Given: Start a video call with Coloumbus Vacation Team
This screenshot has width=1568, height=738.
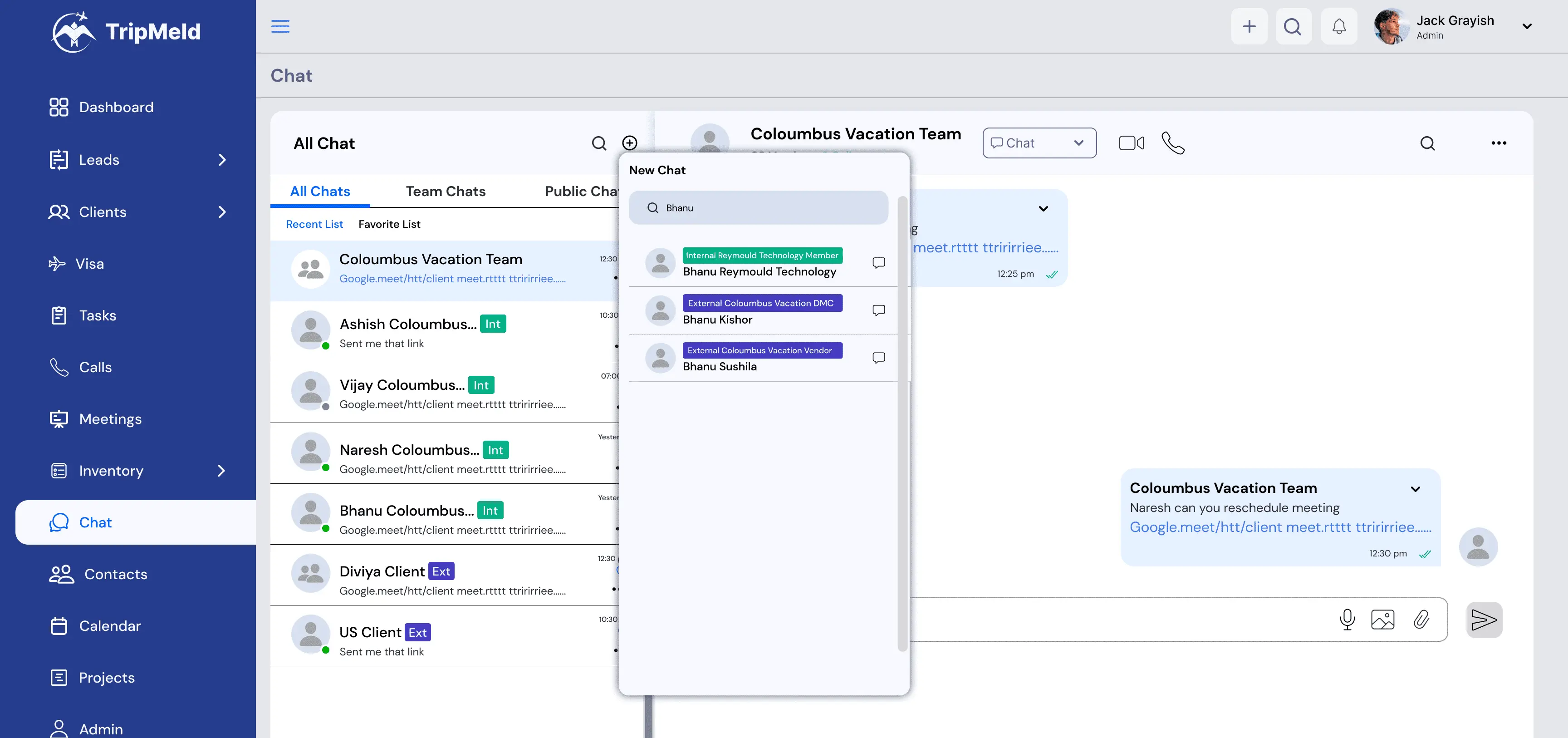Looking at the screenshot, I should click(x=1131, y=143).
